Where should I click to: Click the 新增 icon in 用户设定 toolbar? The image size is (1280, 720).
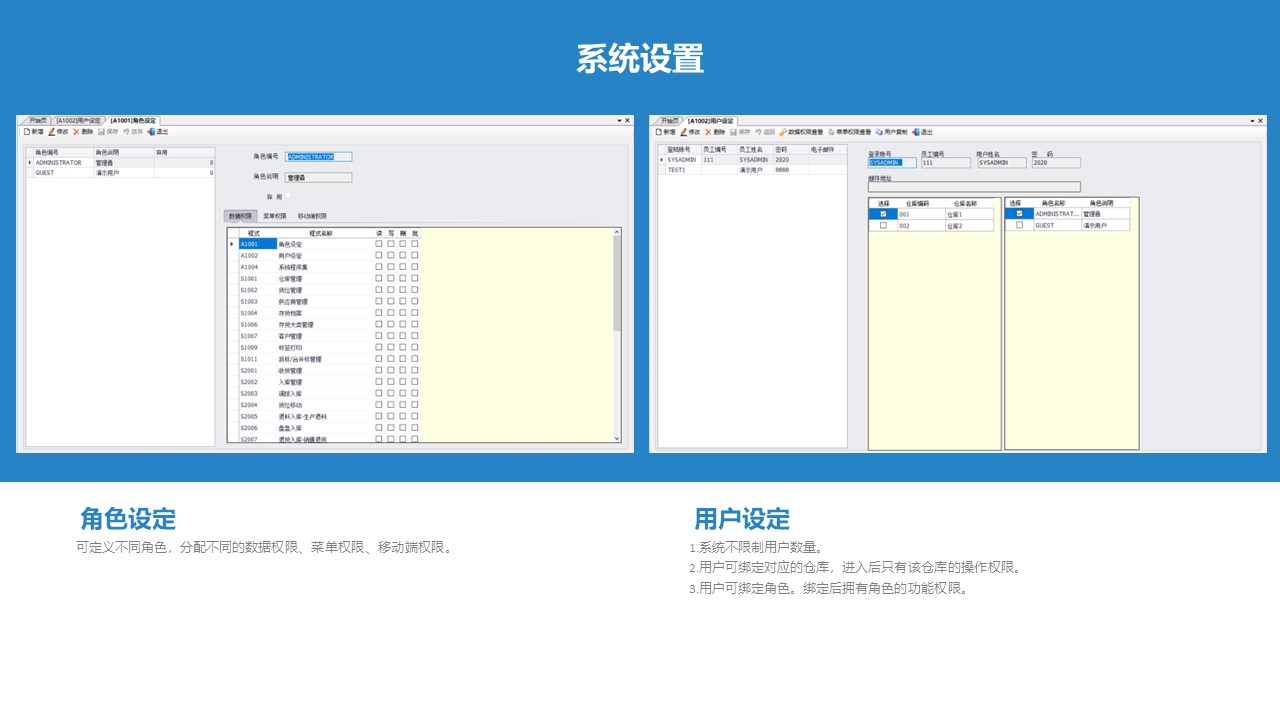point(658,131)
